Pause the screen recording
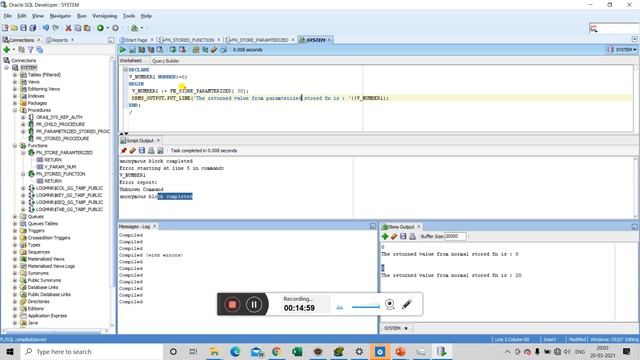This screenshot has width=640, height=360. click(x=254, y=304)
